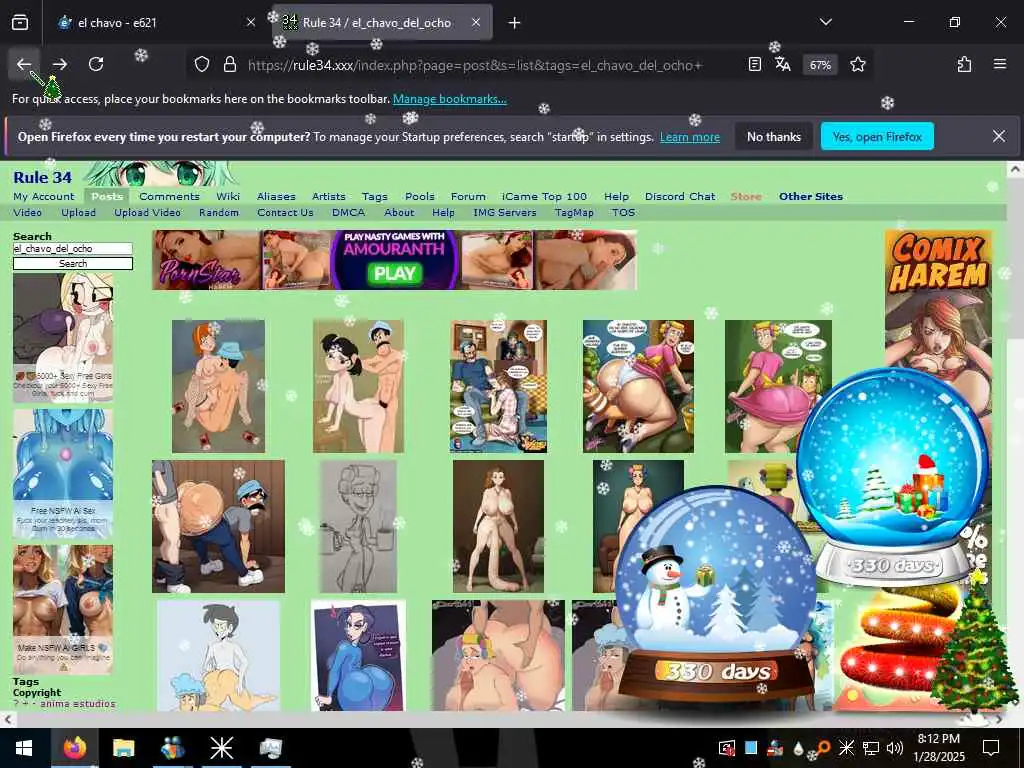Click the 'Search' button under the tag field

click(x=72, y=264)
